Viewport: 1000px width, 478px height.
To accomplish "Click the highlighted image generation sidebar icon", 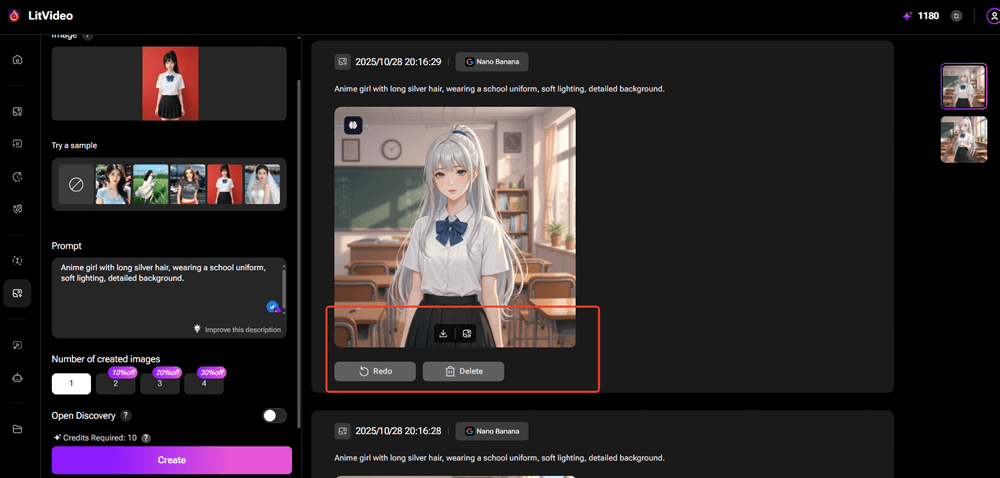I will pos(17,293).
